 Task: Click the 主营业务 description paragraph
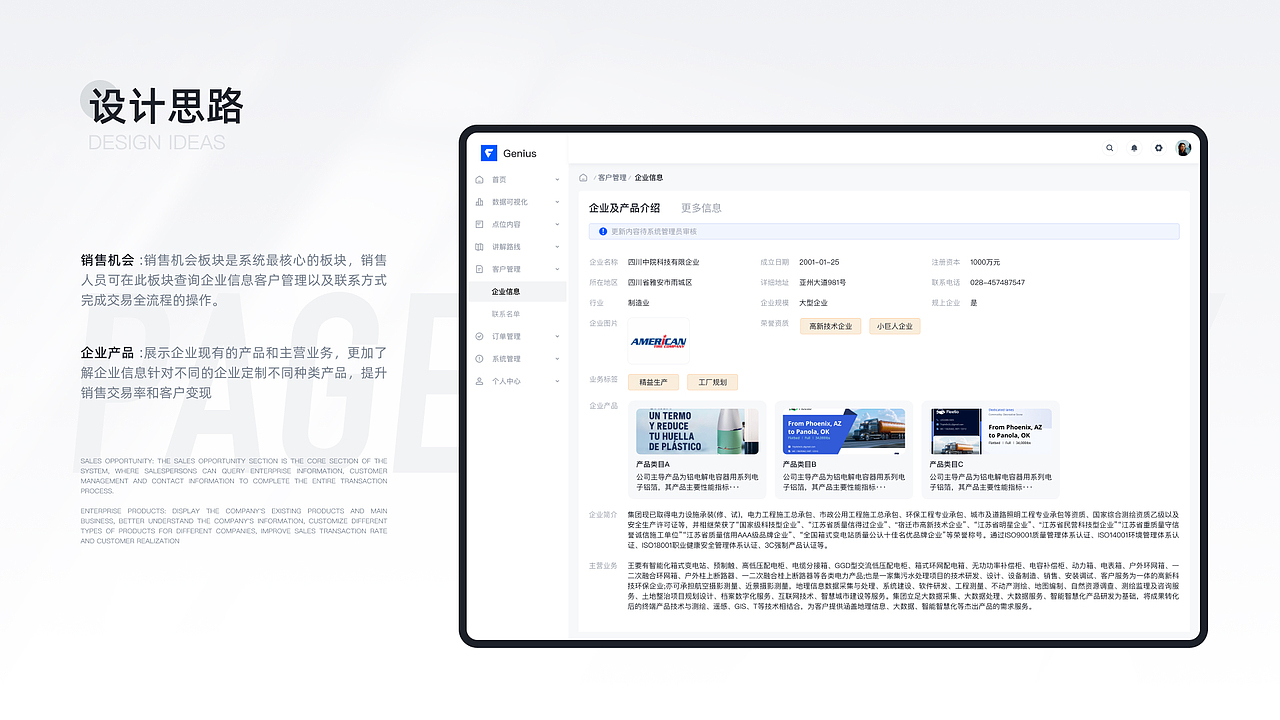pos(904,586)
